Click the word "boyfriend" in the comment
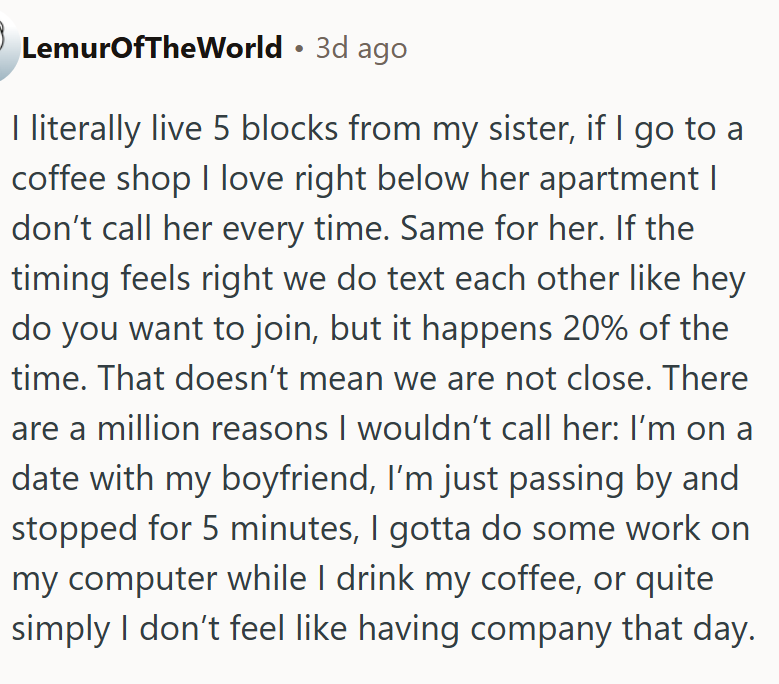The image size is (779, 684). pyautogui.click(x=298, y=479)
